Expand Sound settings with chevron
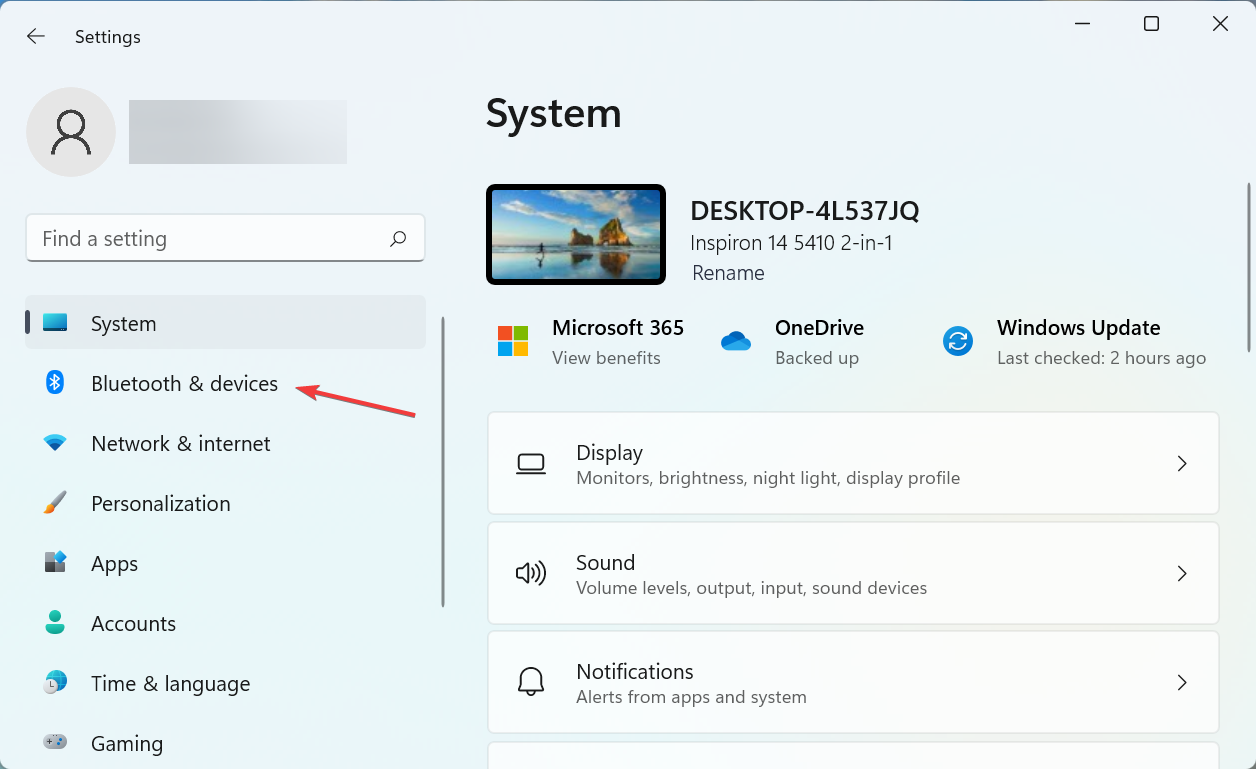1256x769 pixels. click(x=1182, y=573)
